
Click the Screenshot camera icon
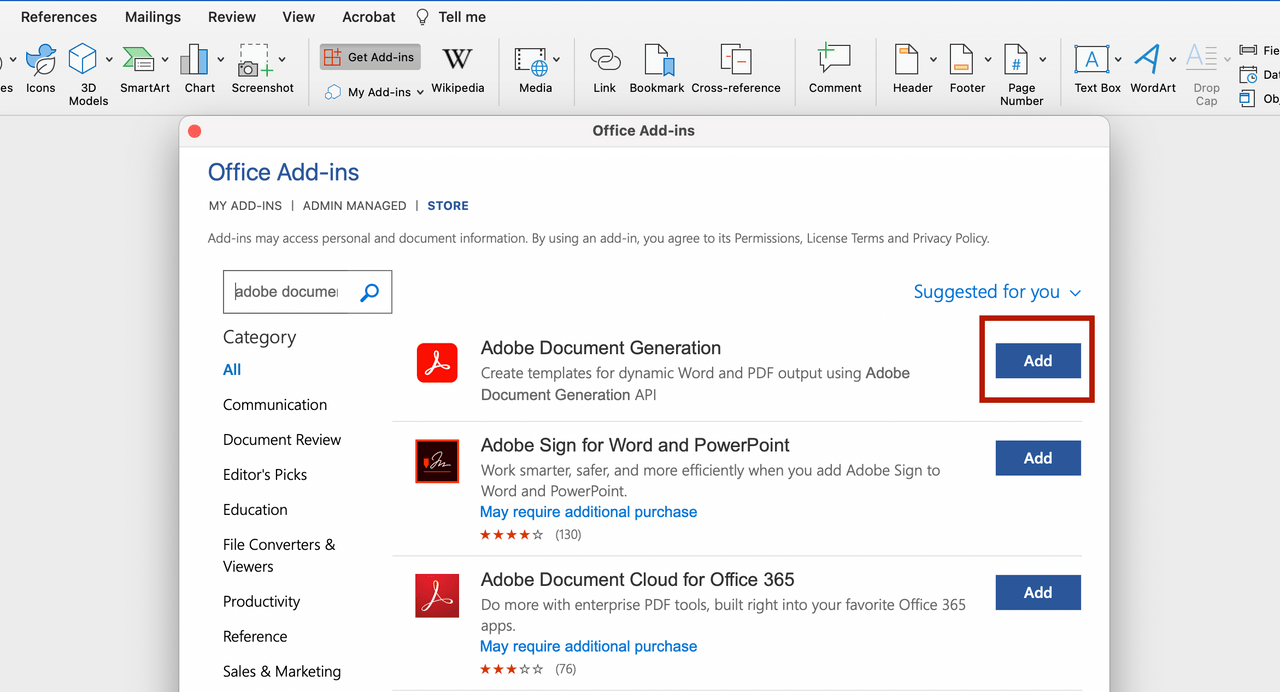coord(255,60)
